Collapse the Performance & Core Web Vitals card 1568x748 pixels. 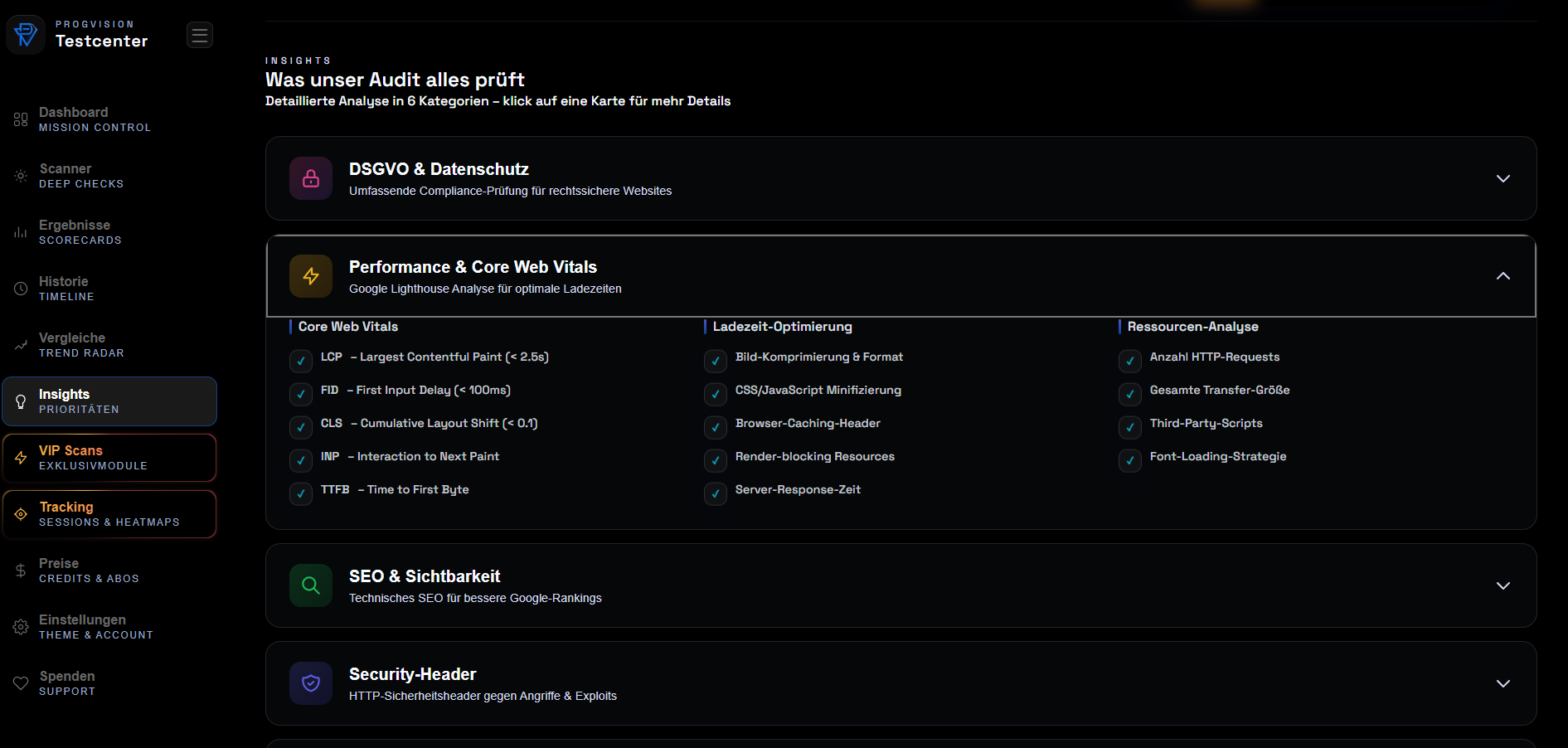point(1503,276)
